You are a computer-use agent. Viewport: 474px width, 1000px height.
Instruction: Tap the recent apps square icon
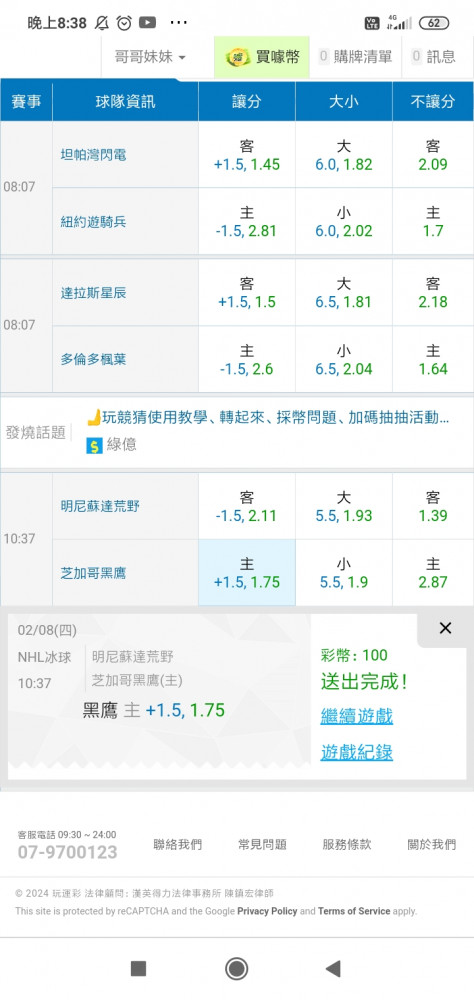(138, 969)
